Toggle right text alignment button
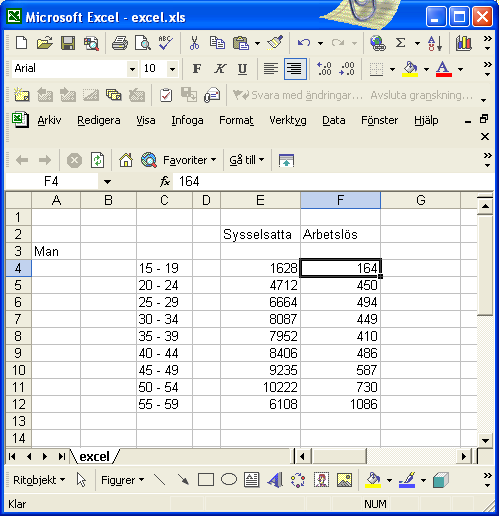The image size is (499, 516). point(295,69)
